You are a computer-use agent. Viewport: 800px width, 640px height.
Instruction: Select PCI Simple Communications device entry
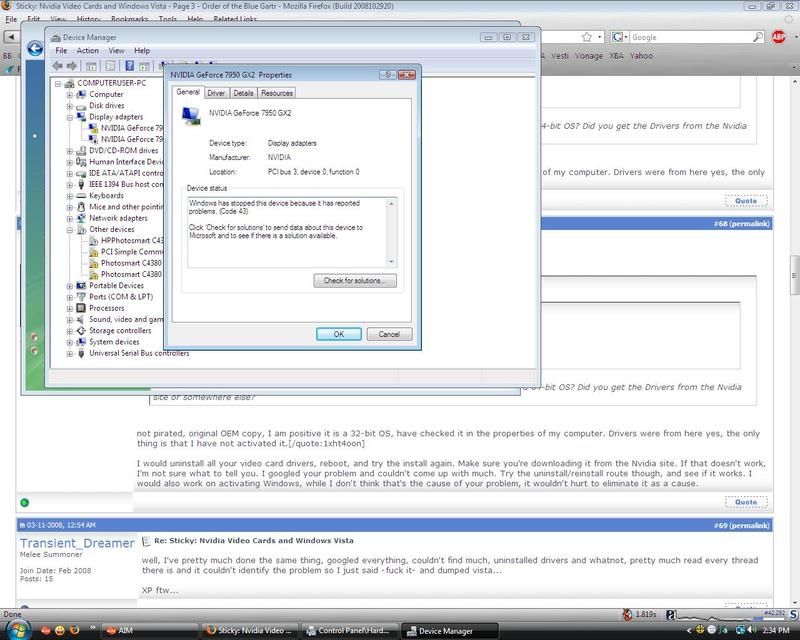pyautogui.click(x=127, y=252)
